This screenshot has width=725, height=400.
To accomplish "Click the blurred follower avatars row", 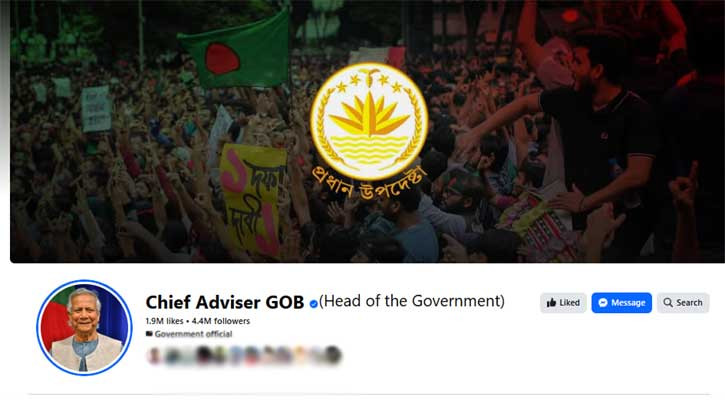I will coord(244,355).
